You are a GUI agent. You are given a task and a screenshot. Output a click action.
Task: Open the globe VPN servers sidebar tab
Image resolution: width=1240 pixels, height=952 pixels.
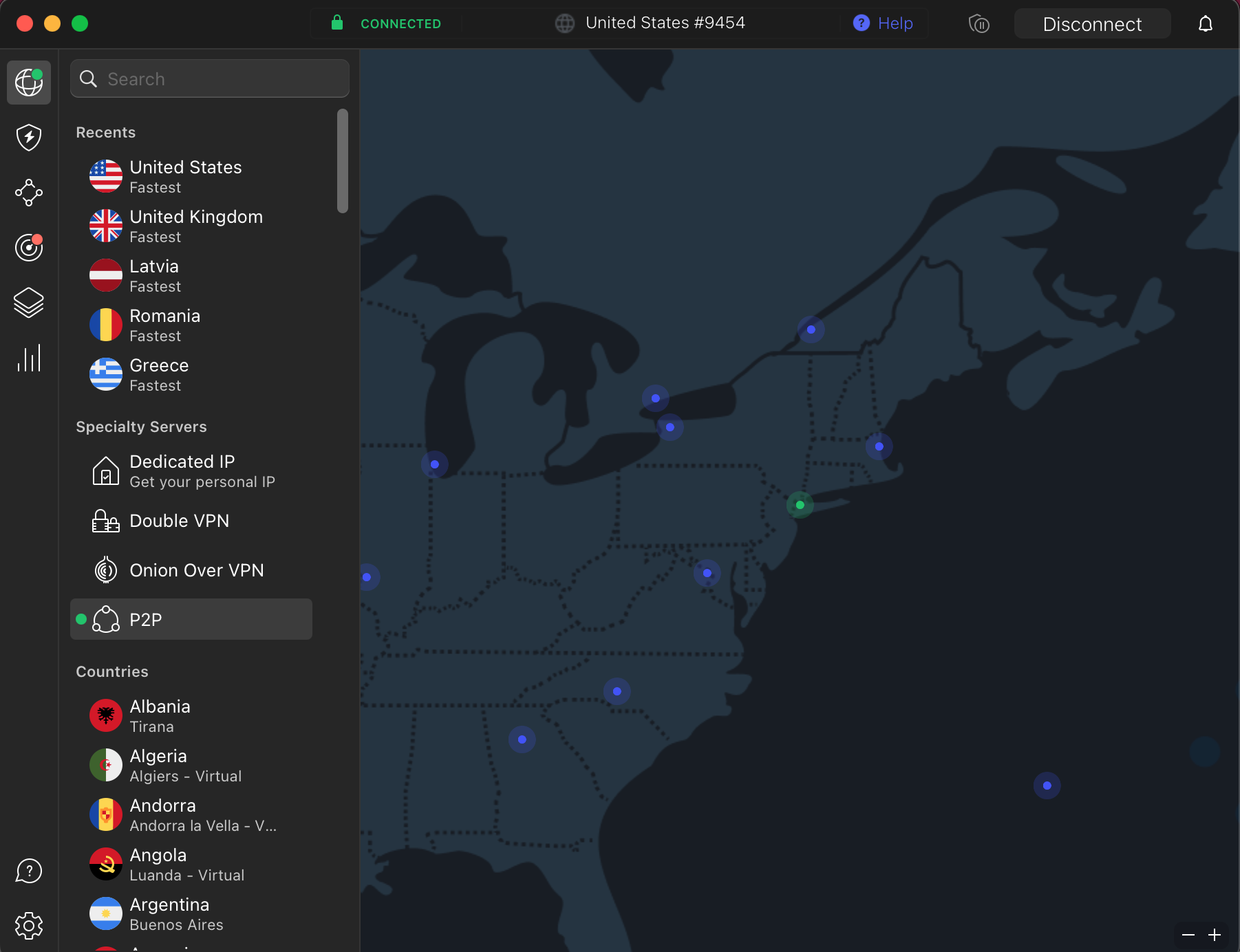29,83
